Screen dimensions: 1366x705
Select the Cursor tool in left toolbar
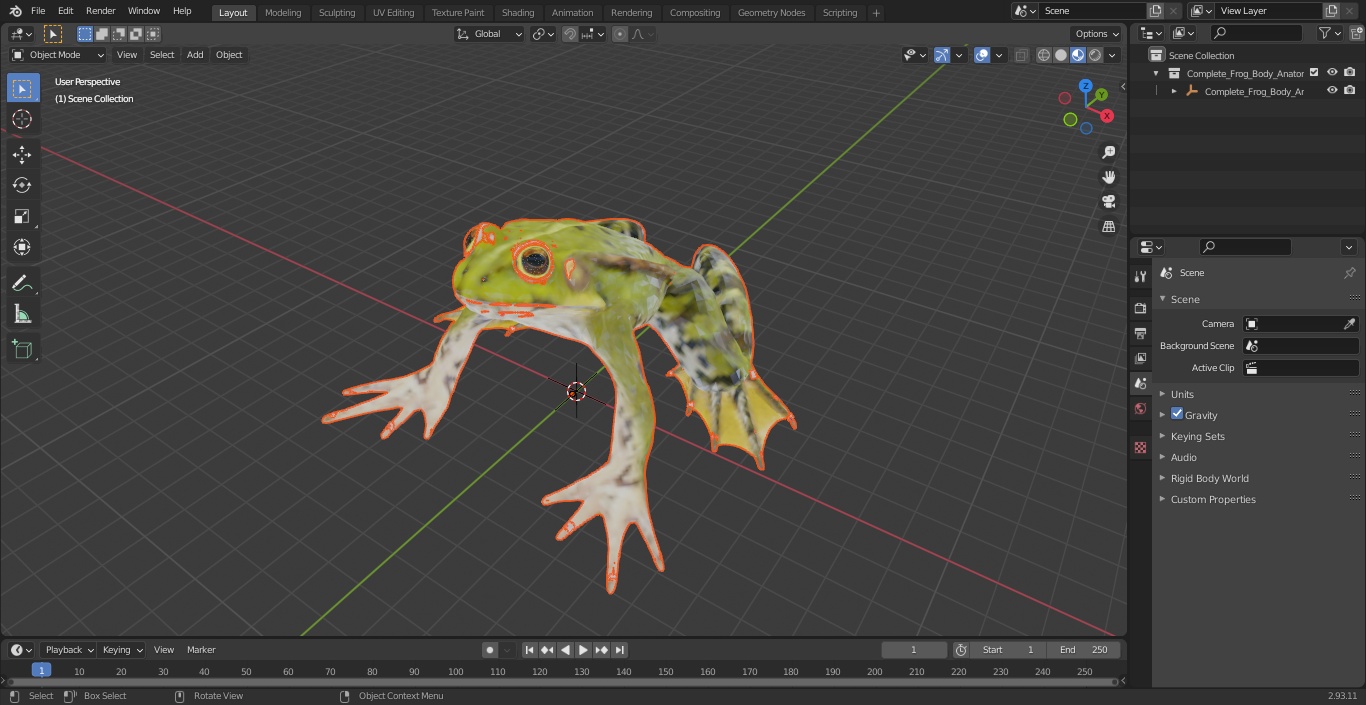[22, 119]
